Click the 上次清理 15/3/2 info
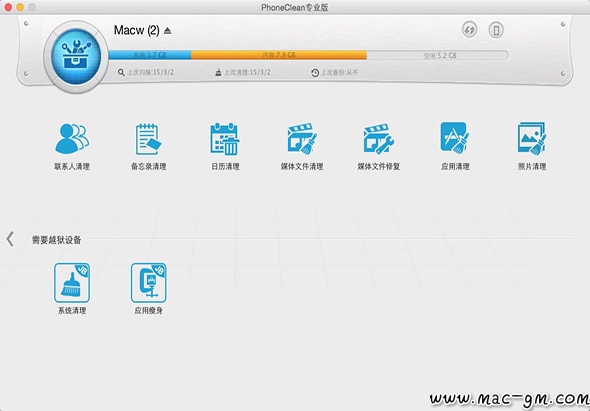Viewport: 590px width, 411px height. pyautogui.click(x=243, y=72)
